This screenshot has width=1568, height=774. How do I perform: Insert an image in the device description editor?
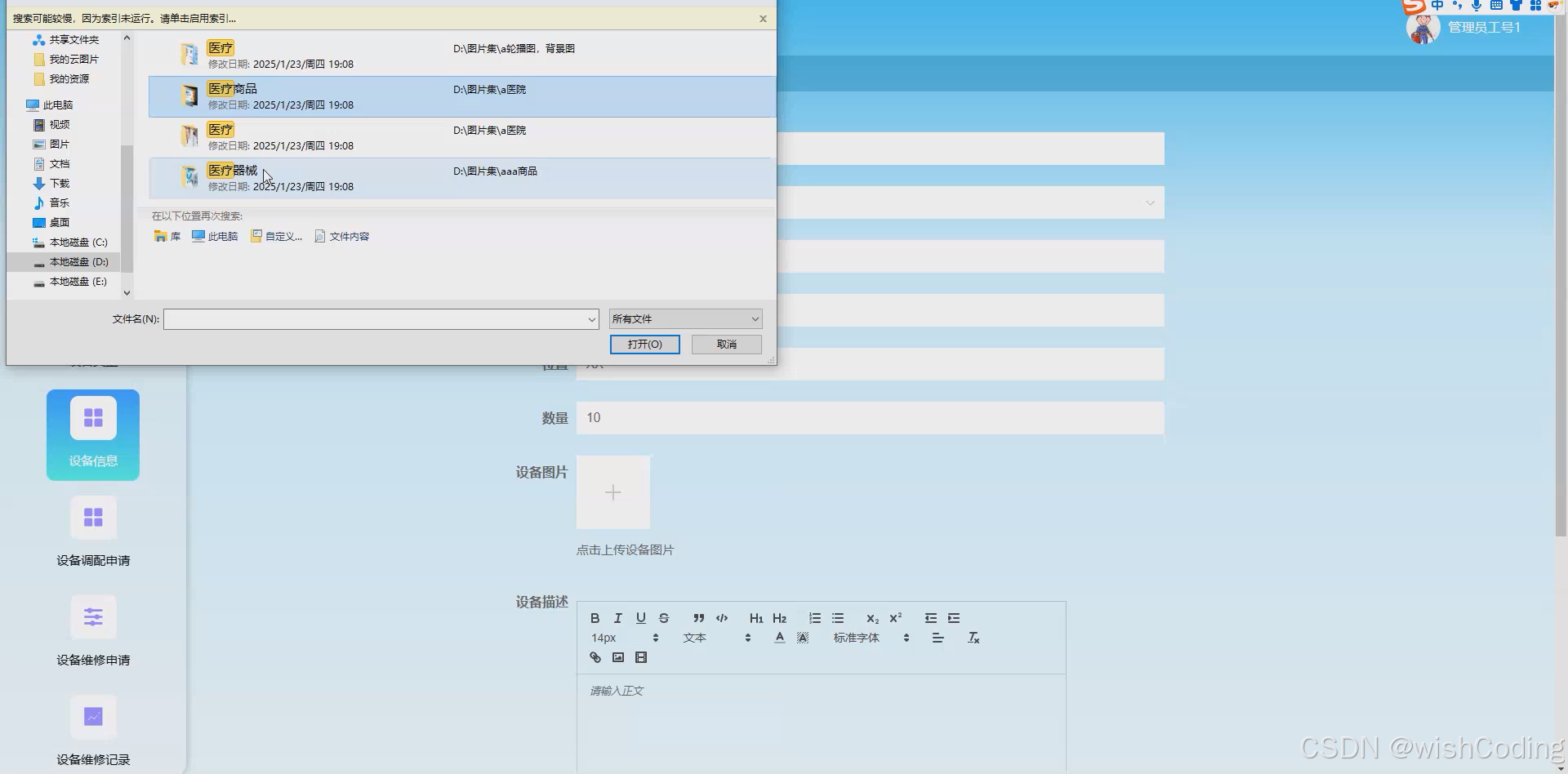(x=618, y=657)
